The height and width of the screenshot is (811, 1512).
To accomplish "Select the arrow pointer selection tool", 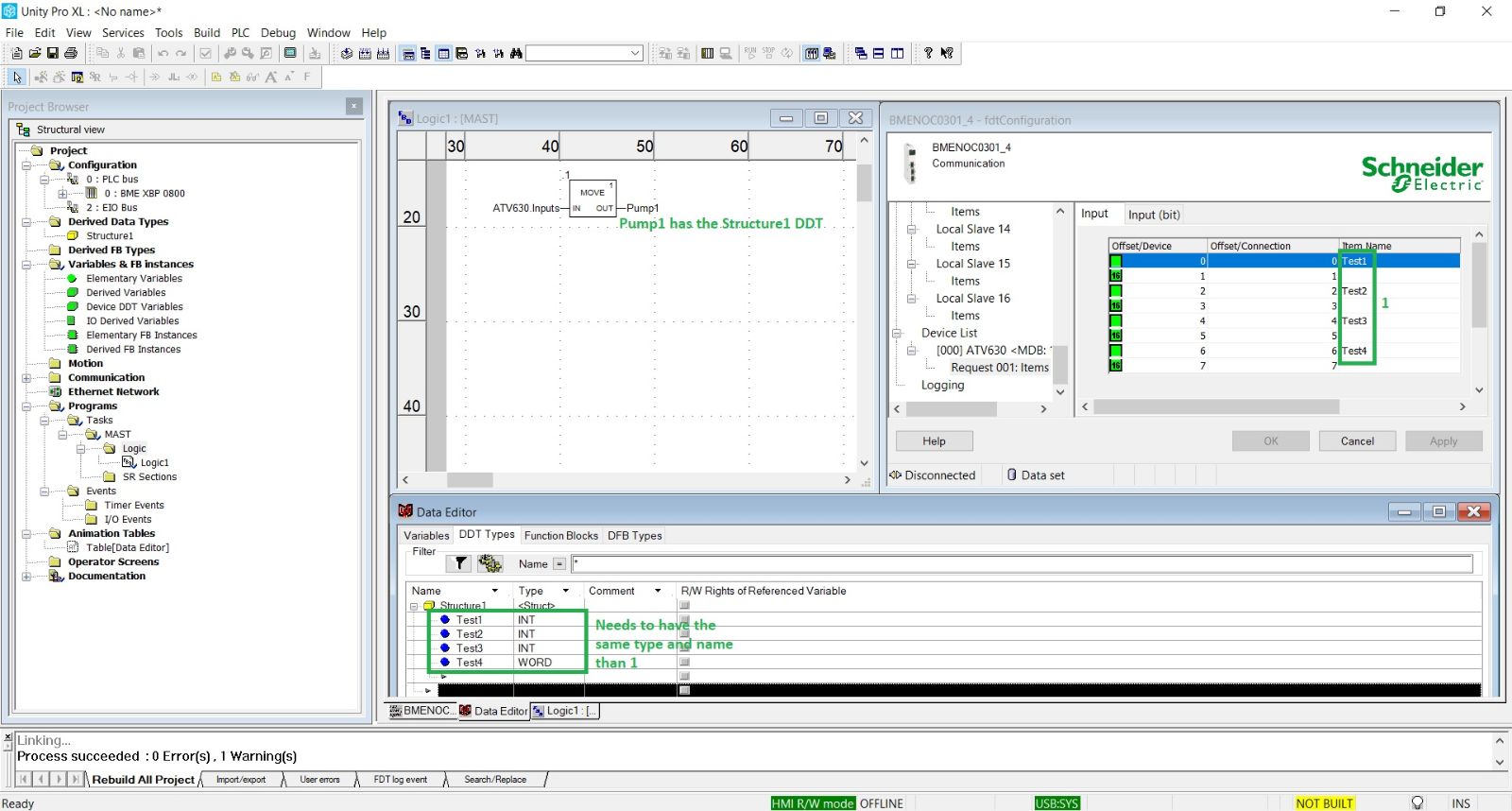I will coord(17,78).
